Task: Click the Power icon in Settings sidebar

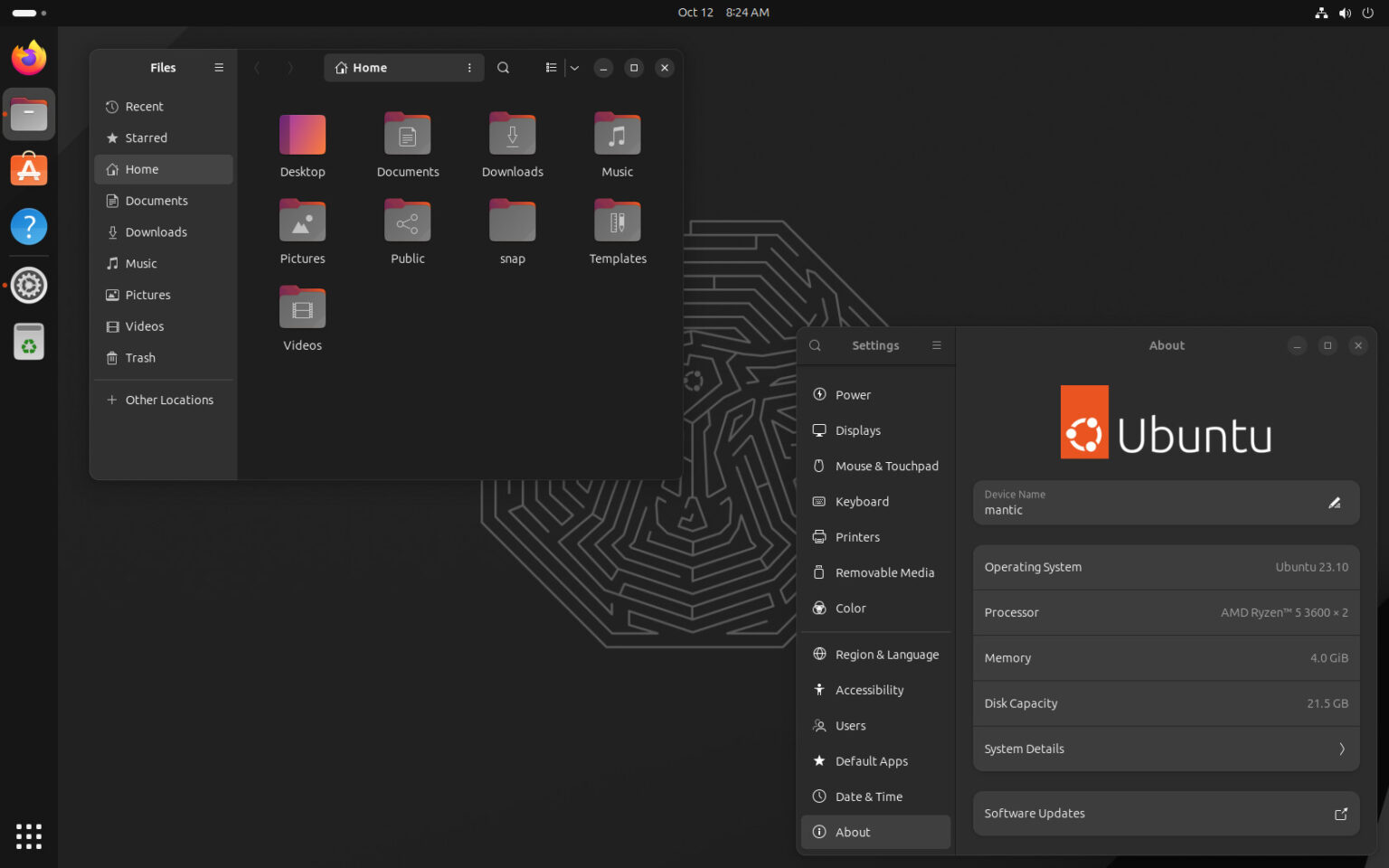Action: pyautogui.click(x=819, y=394)
